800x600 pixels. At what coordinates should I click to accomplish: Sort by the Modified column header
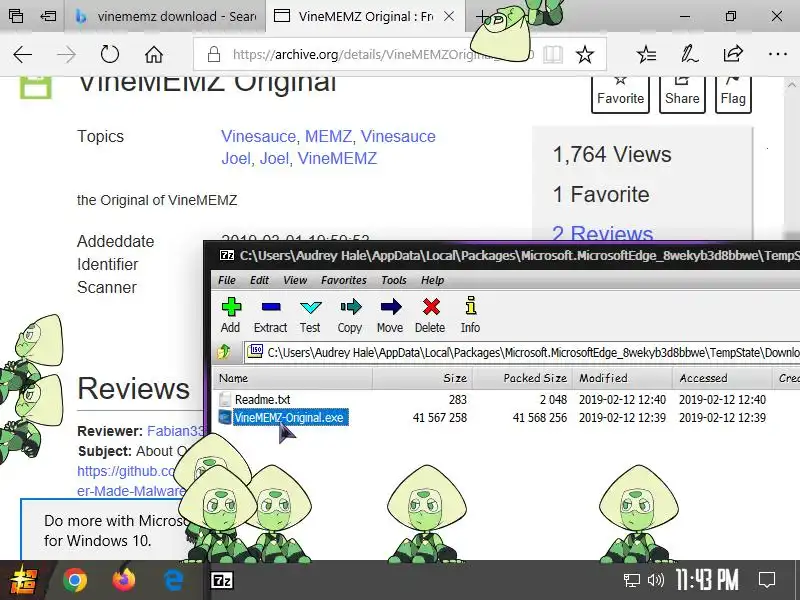[623, 378]
